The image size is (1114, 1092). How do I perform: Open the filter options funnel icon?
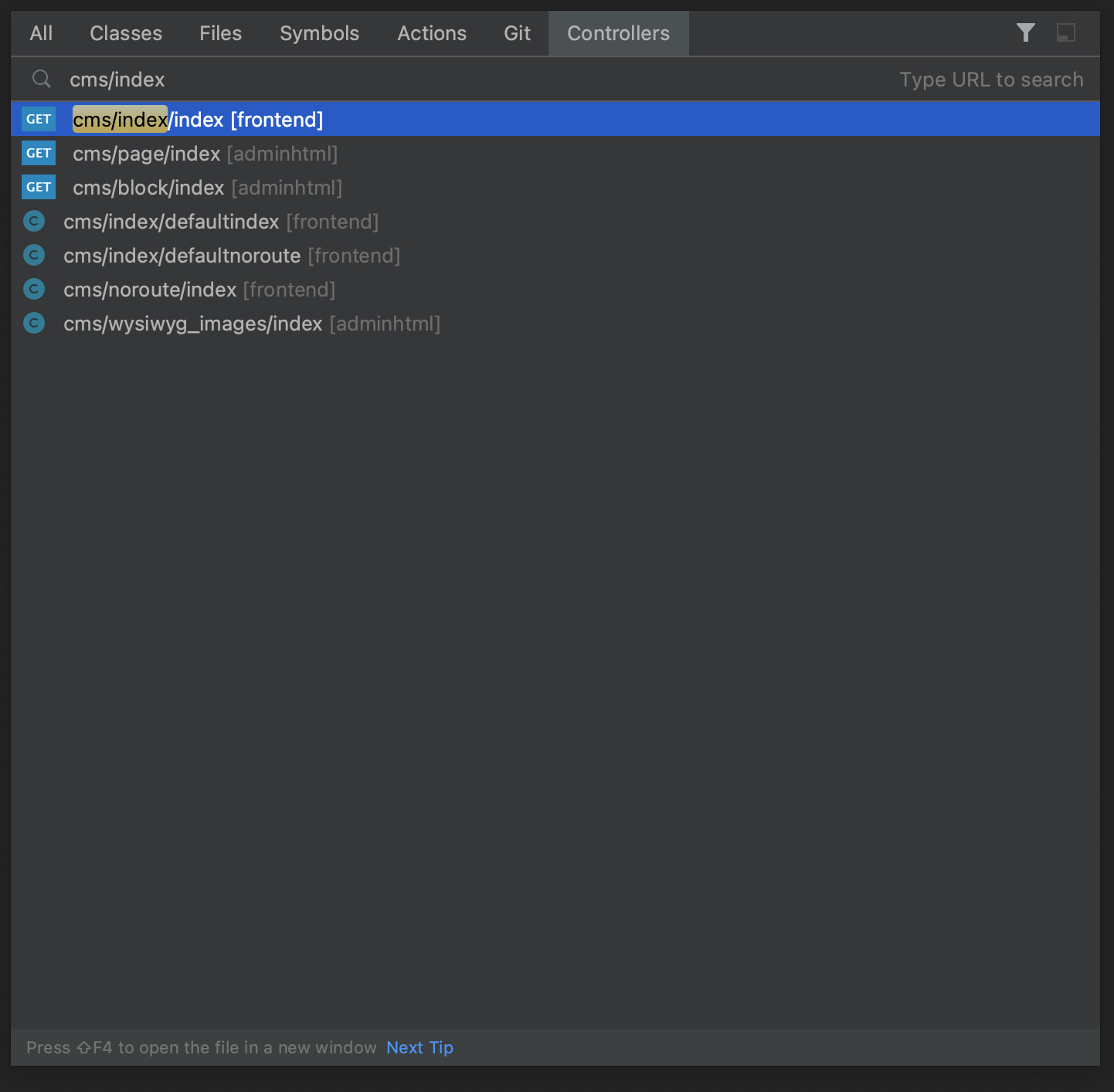[1025, 32]
